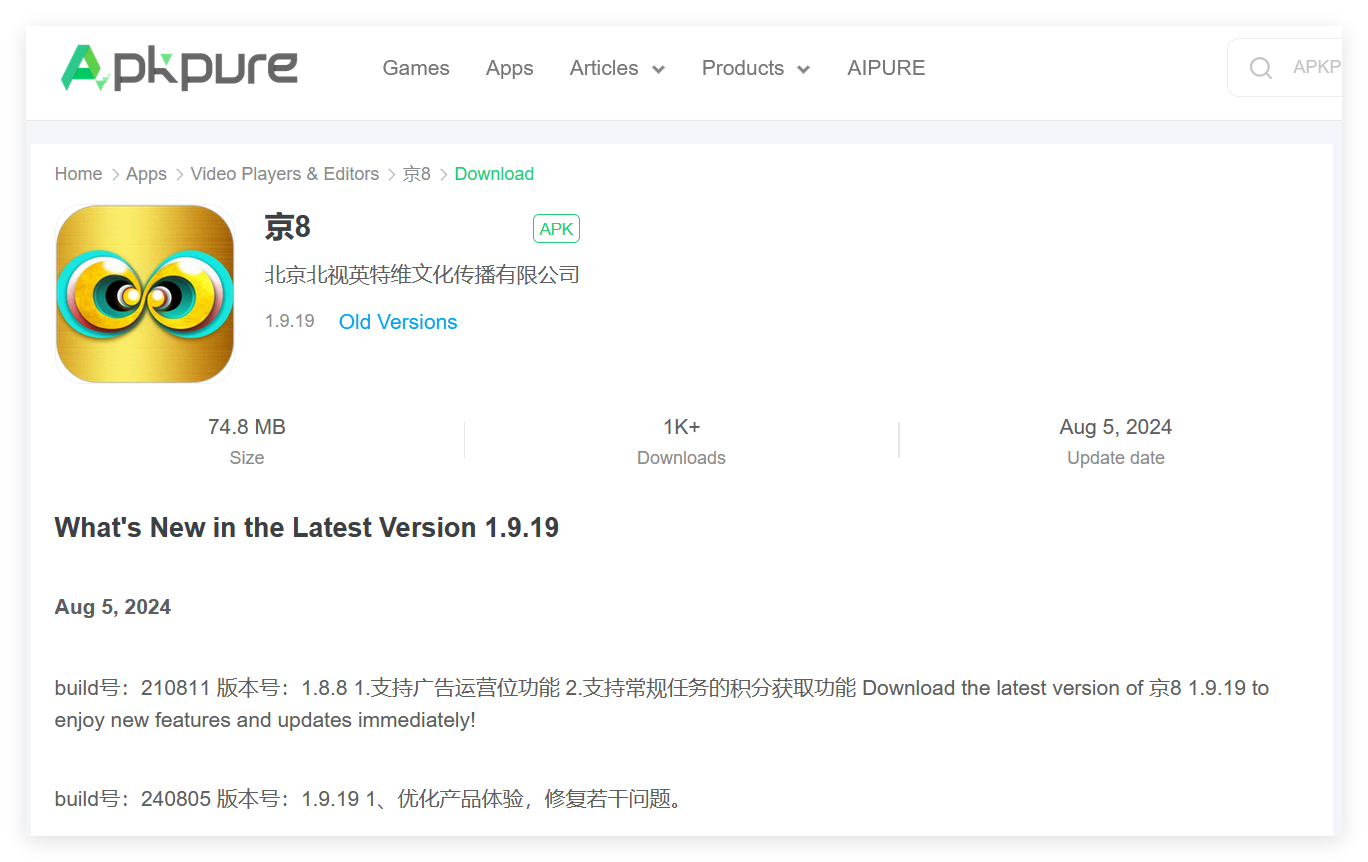Click the bold Aug 5, 2024 date
The image size is (1368, 862).
113,607
